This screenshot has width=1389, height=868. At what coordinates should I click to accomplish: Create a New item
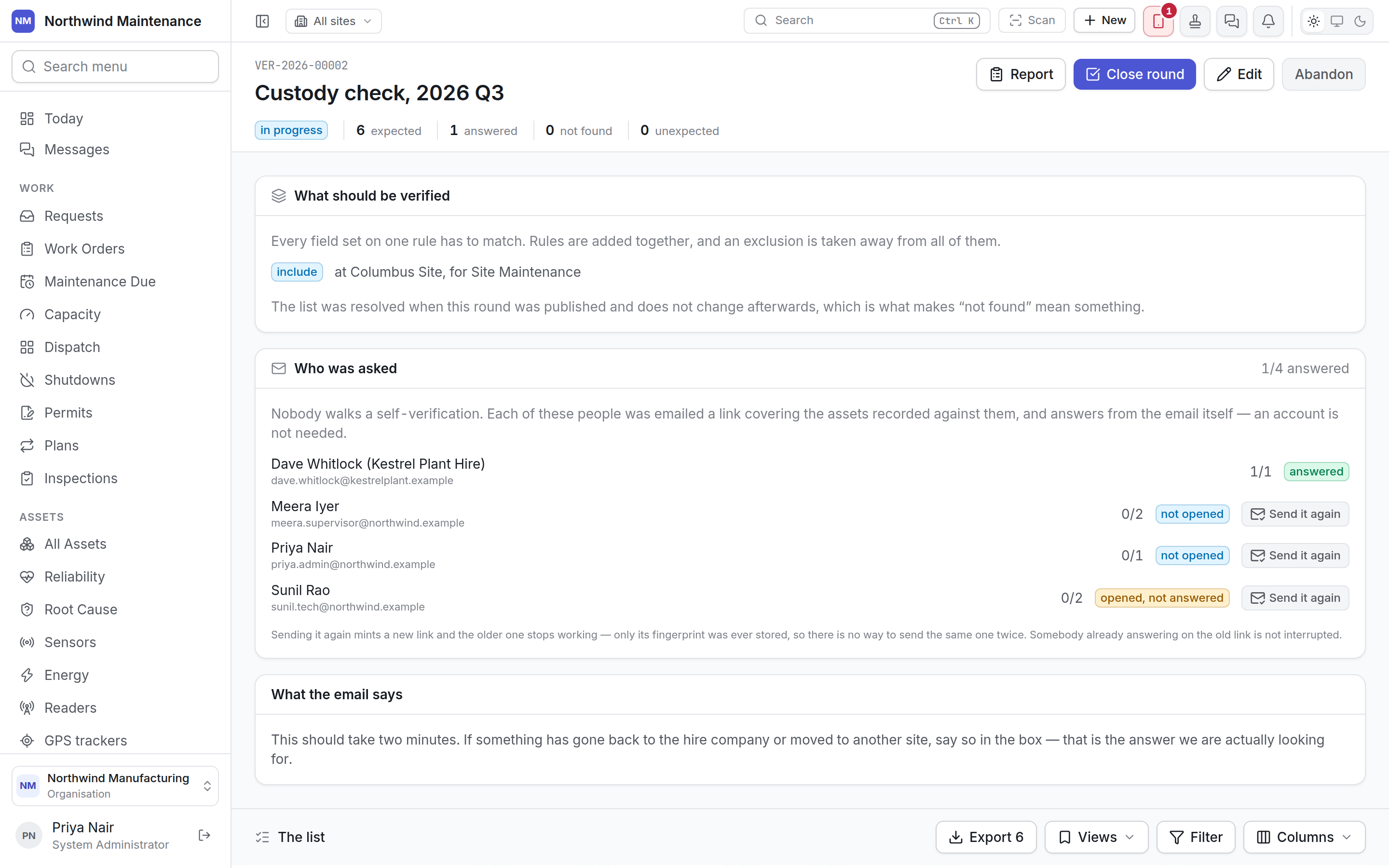coord(1104,20)
